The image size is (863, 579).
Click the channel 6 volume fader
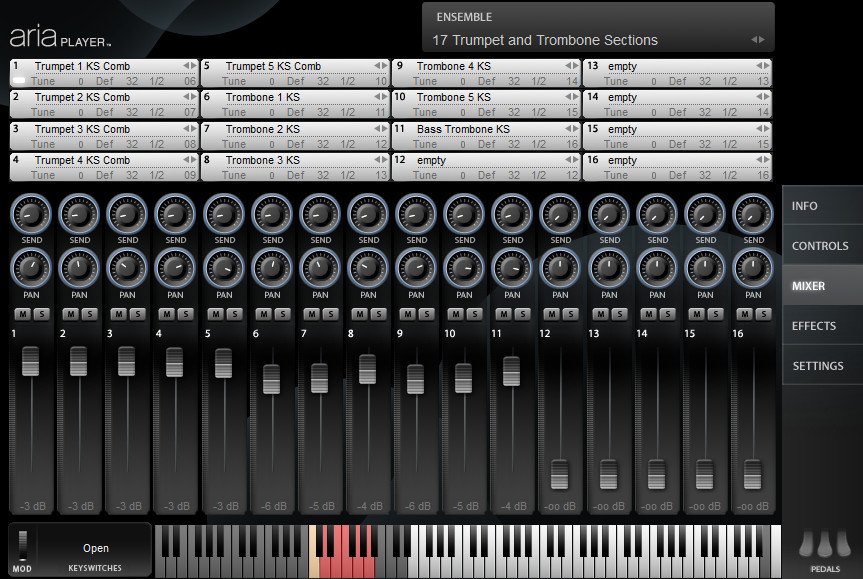point(271,379)
